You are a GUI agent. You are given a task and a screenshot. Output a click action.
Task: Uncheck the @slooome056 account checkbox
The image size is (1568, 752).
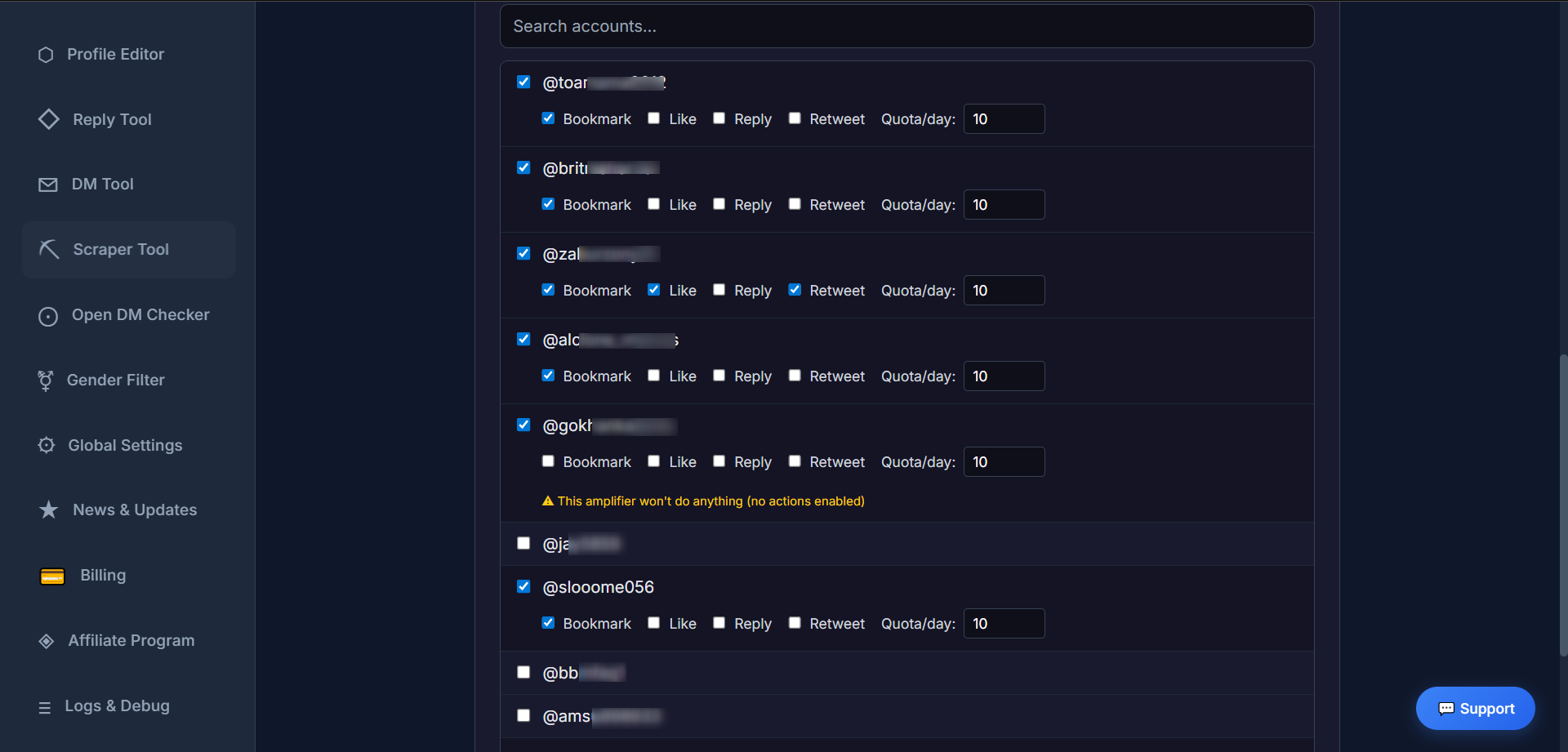click(523, 586)
